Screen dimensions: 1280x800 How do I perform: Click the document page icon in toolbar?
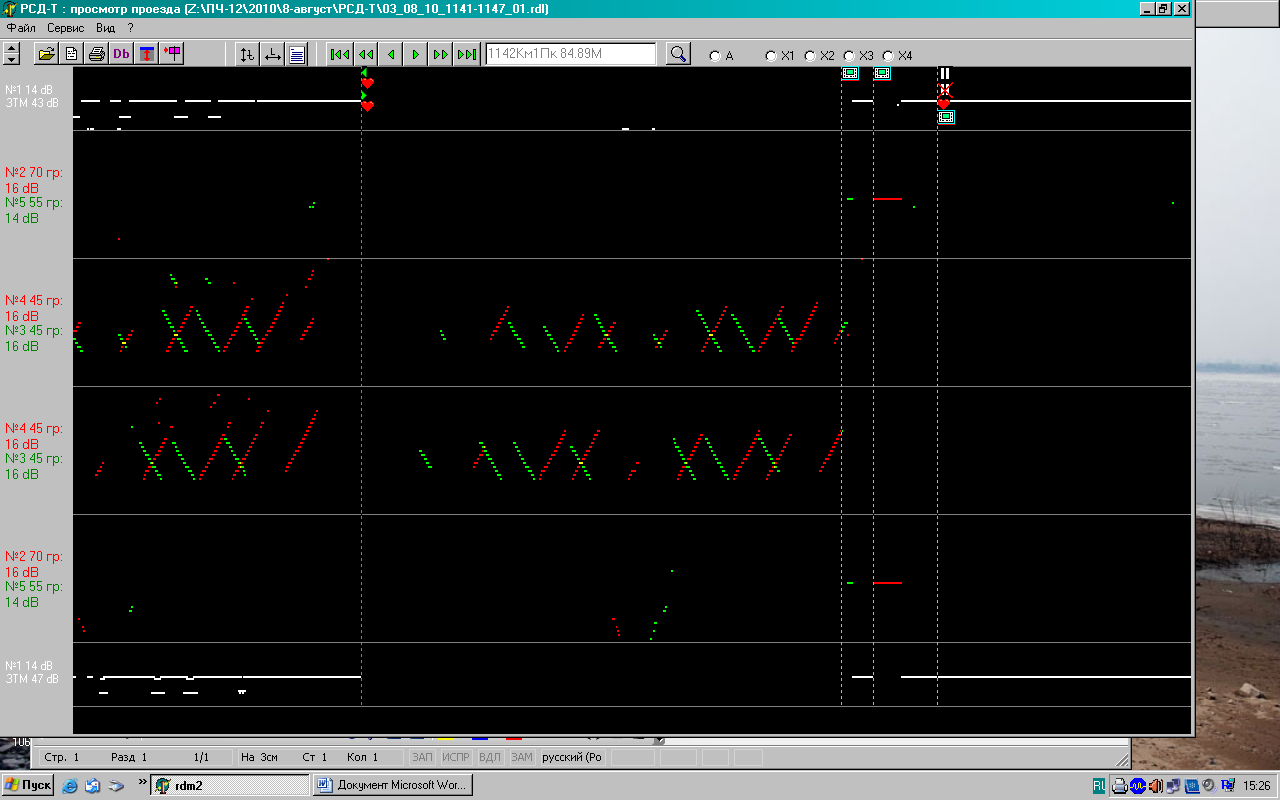72,54
